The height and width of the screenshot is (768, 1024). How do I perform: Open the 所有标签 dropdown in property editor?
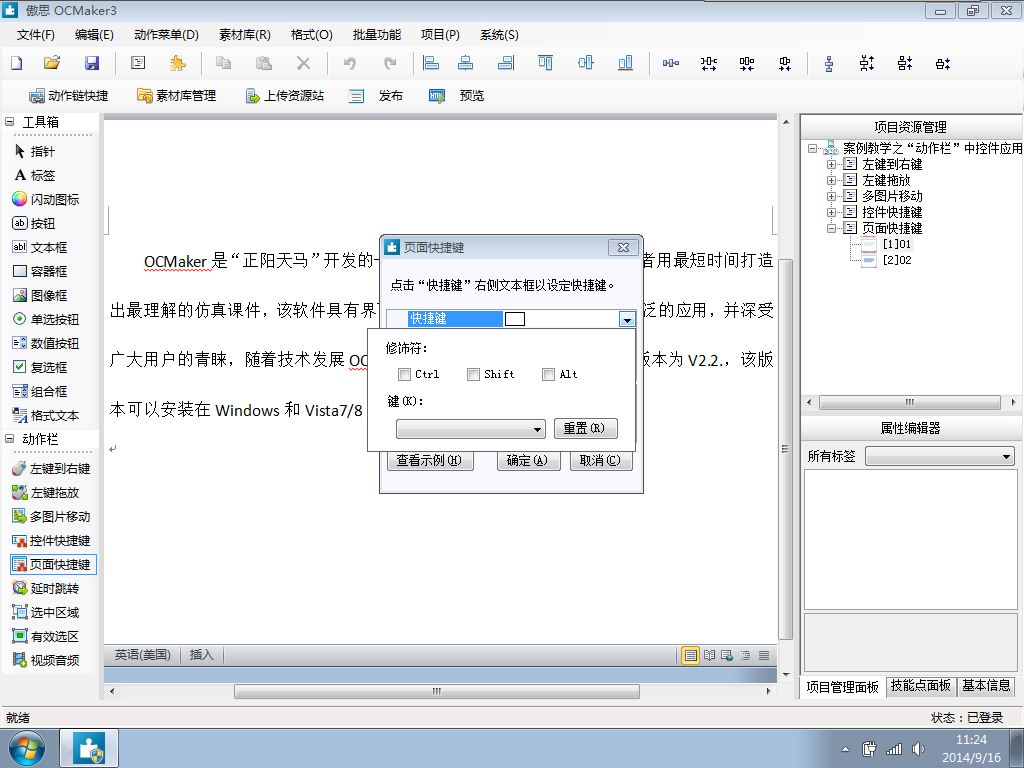click(940, 456)
